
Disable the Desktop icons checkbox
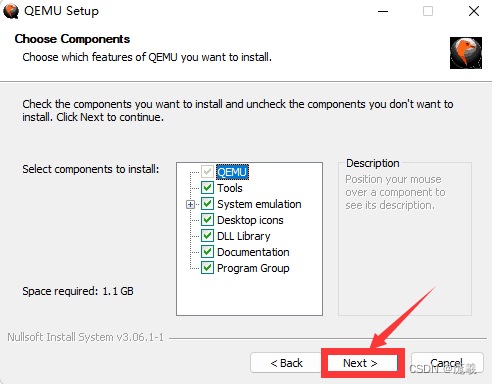pos(207,220)
